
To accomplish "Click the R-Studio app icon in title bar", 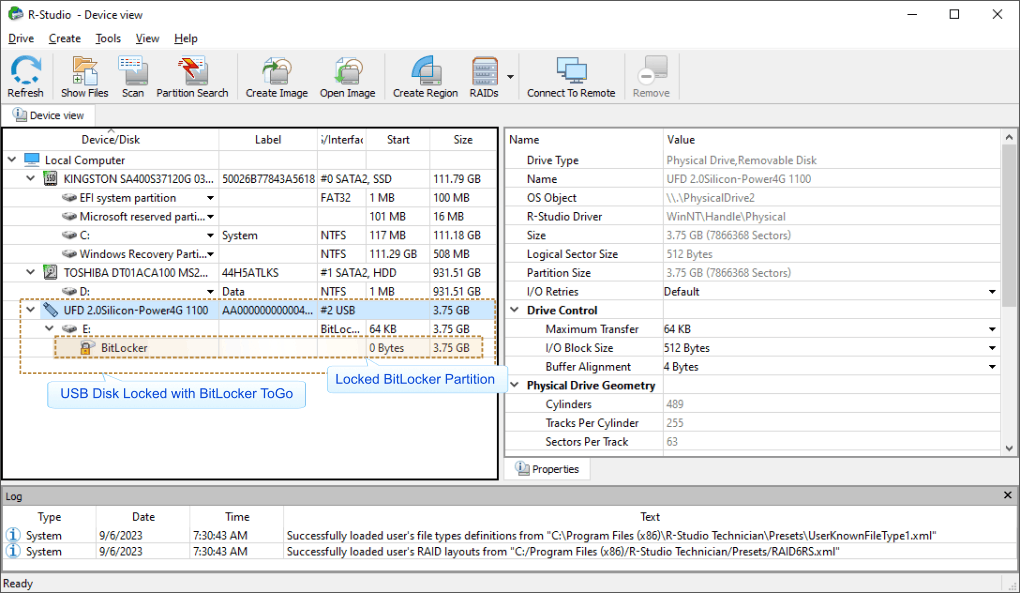I will pyautogui.click(x=15, y=14).
